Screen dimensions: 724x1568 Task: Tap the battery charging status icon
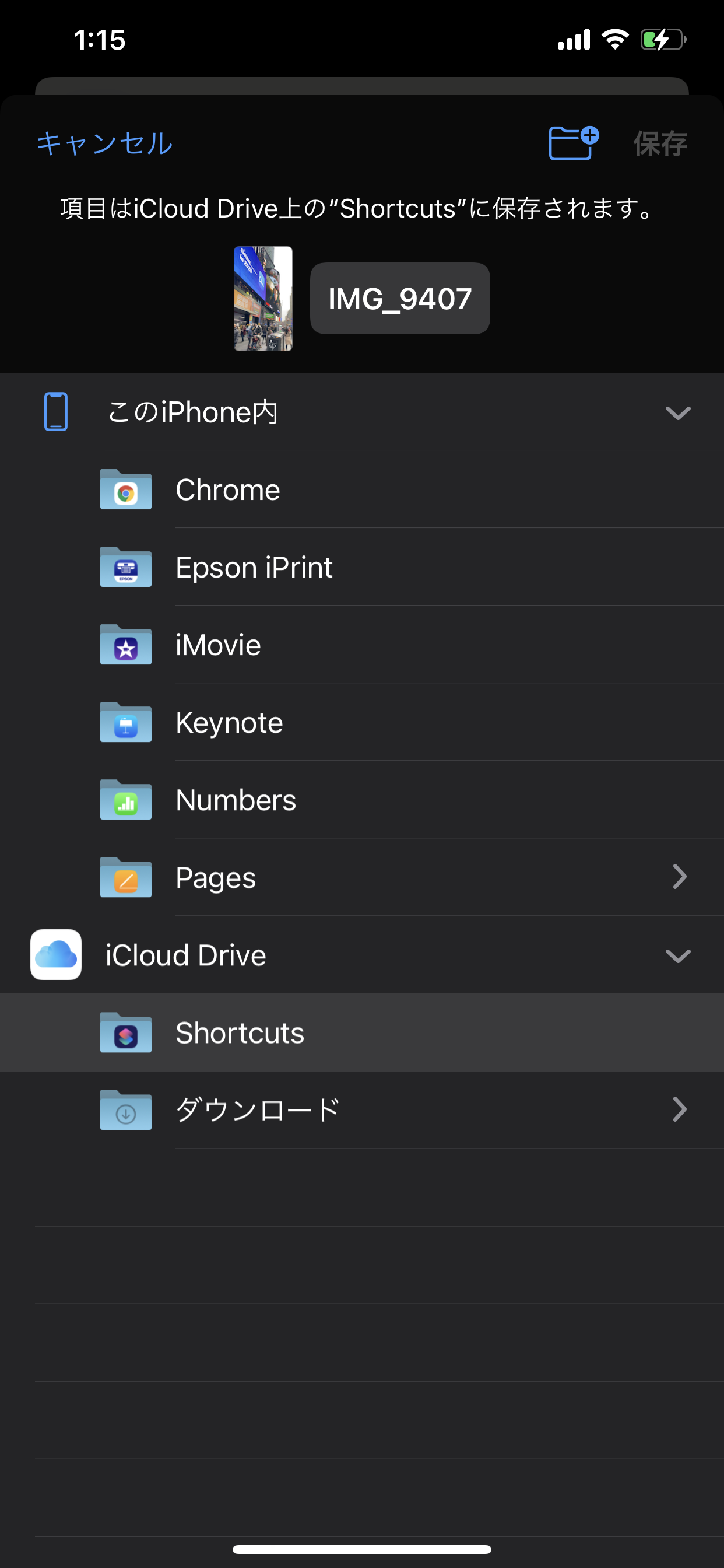pos(663,40)
